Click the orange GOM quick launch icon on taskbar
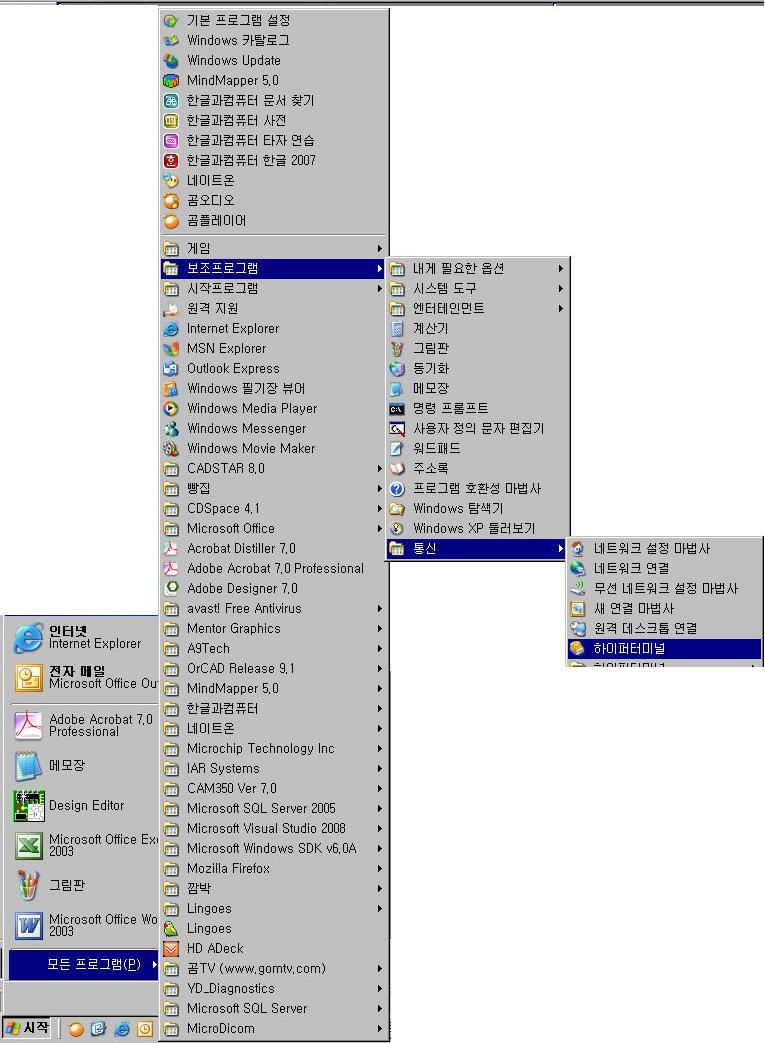765x1043 pixels. point(76,1029)
